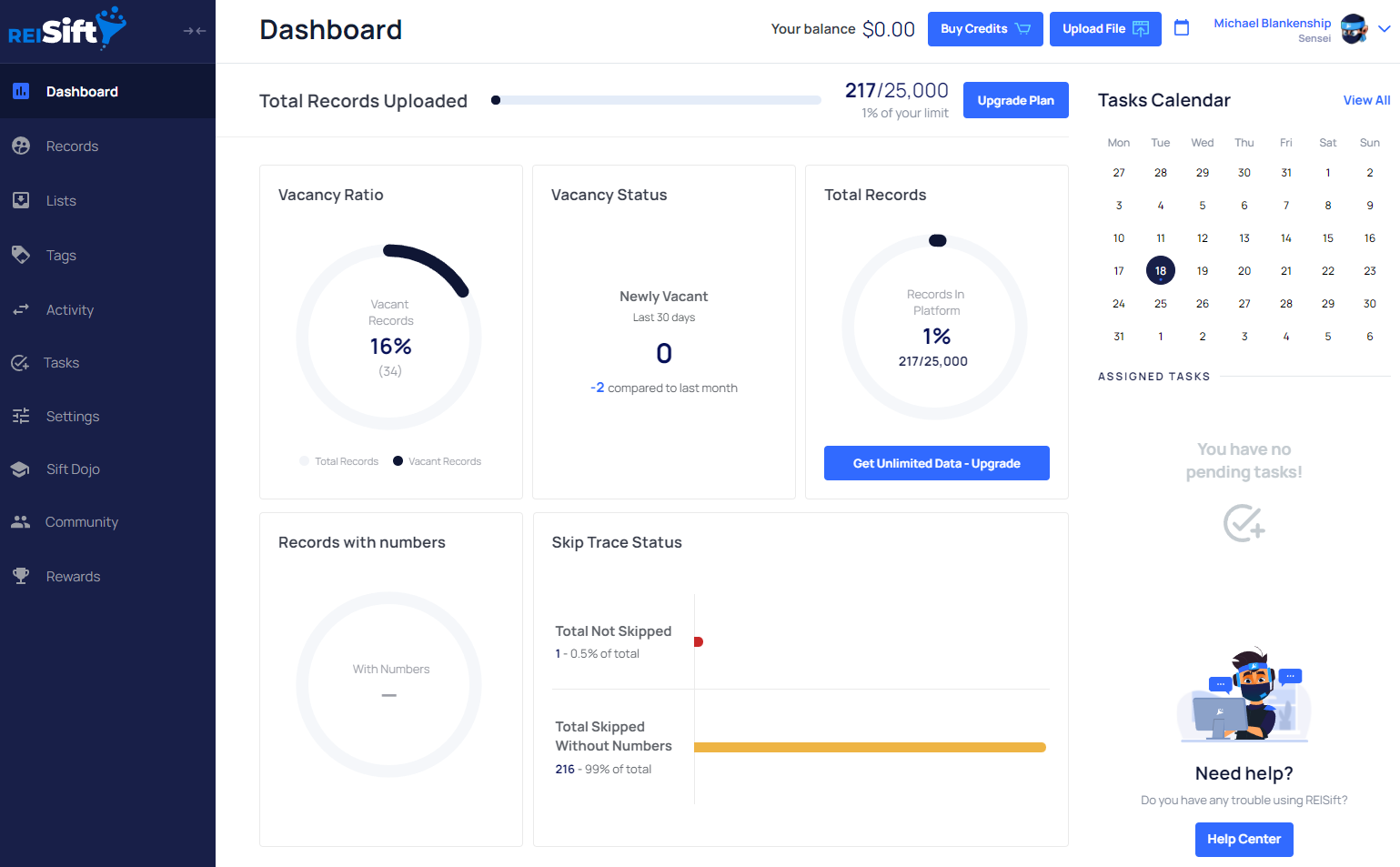Open View All tasks link
This screenshot has width=1400, height=867.
[x=1366, y=100]
